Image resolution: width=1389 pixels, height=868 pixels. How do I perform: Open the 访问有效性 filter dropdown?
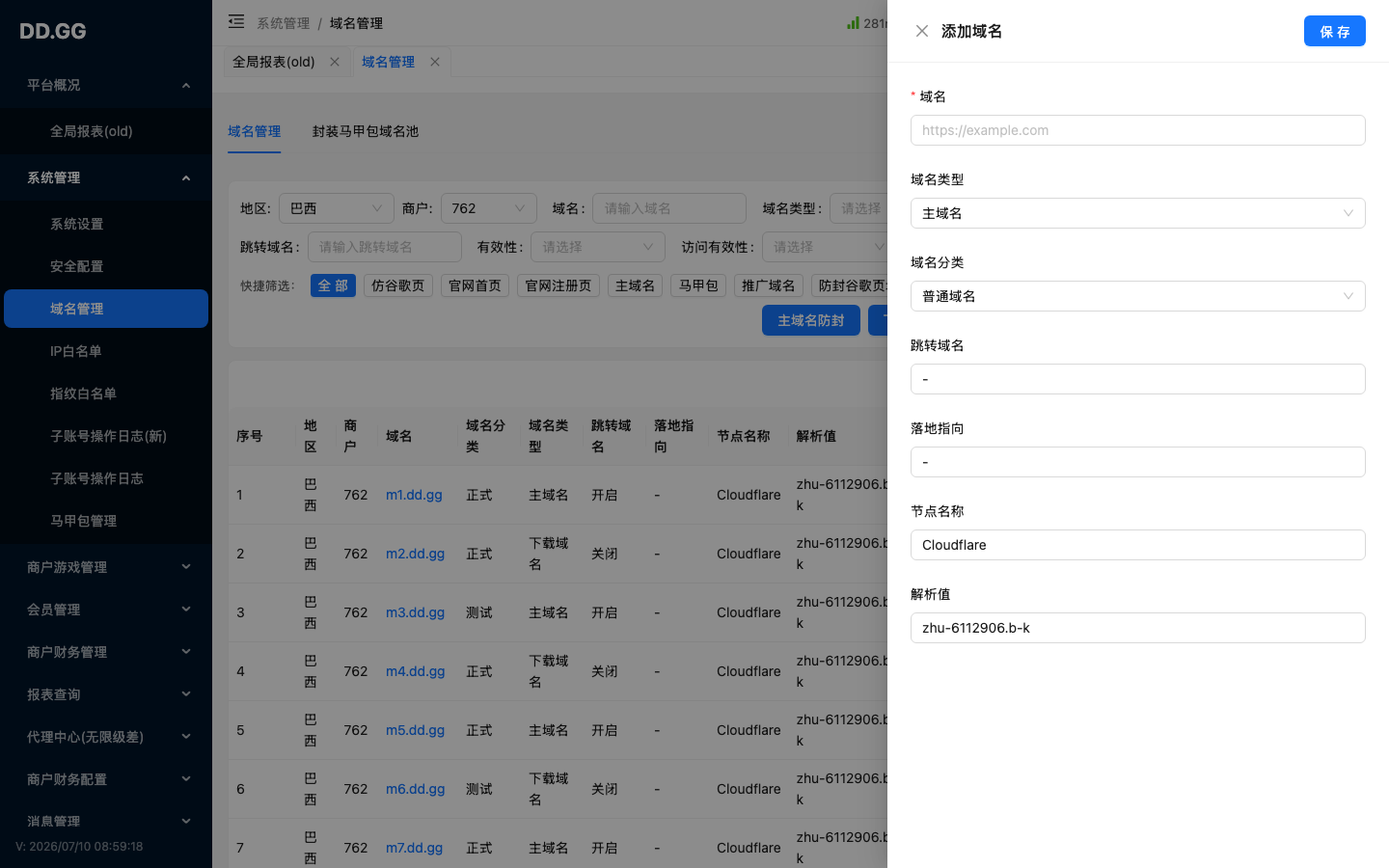click(825, 247)
